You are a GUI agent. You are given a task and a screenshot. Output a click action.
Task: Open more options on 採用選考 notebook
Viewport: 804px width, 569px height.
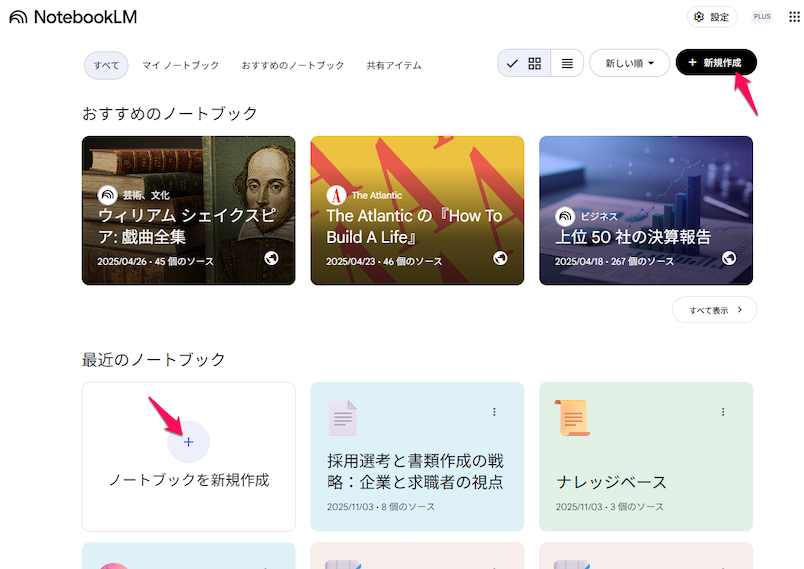pyautogui.click(x=494, y=412)
